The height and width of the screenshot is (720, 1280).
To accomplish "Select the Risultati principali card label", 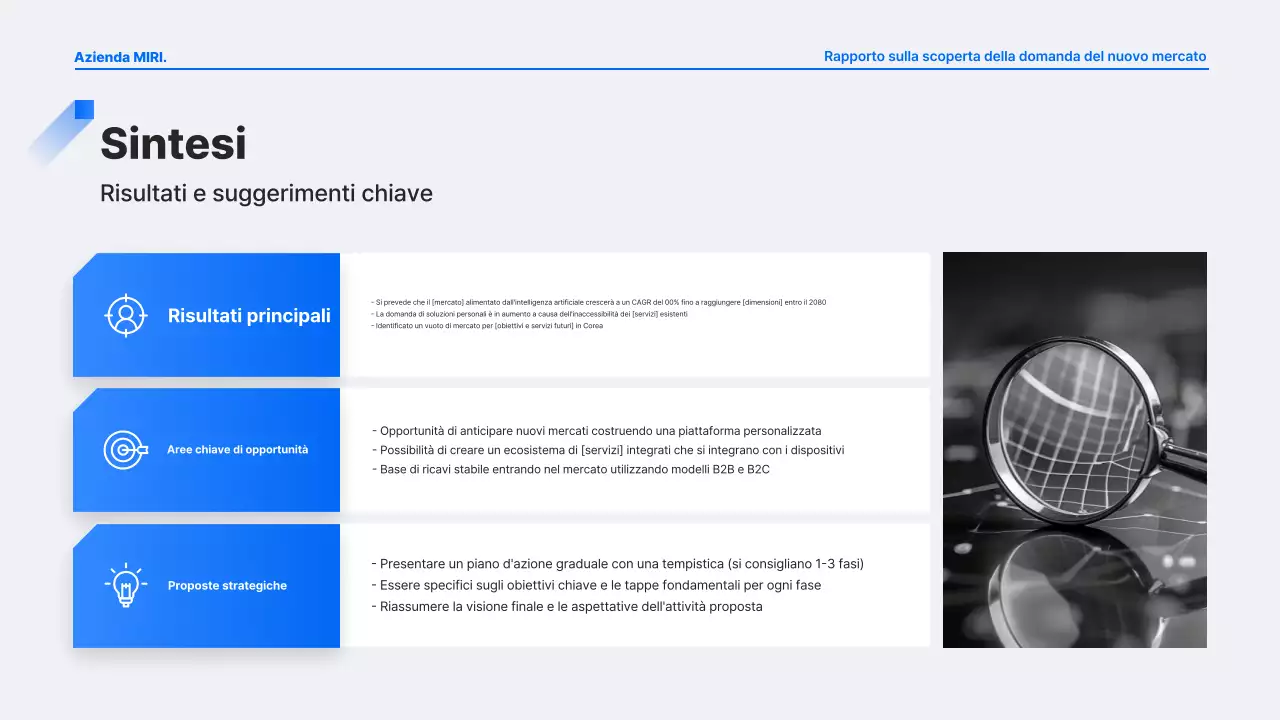I will pyautogui.click(x=250, y=315).
